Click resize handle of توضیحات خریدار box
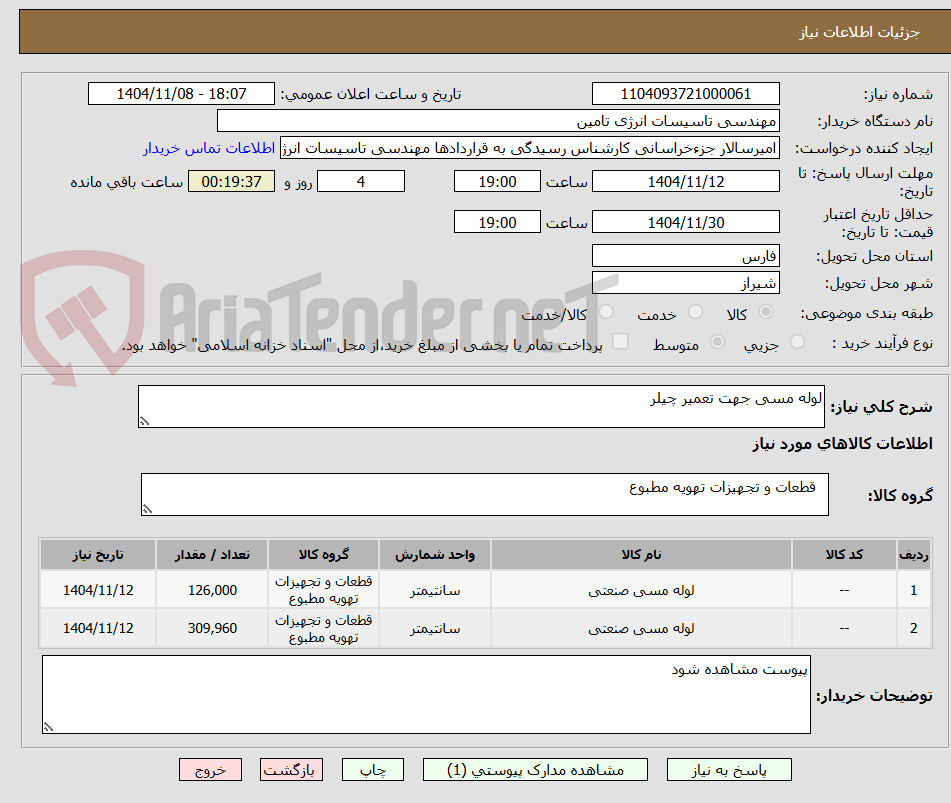 (49, 727)
